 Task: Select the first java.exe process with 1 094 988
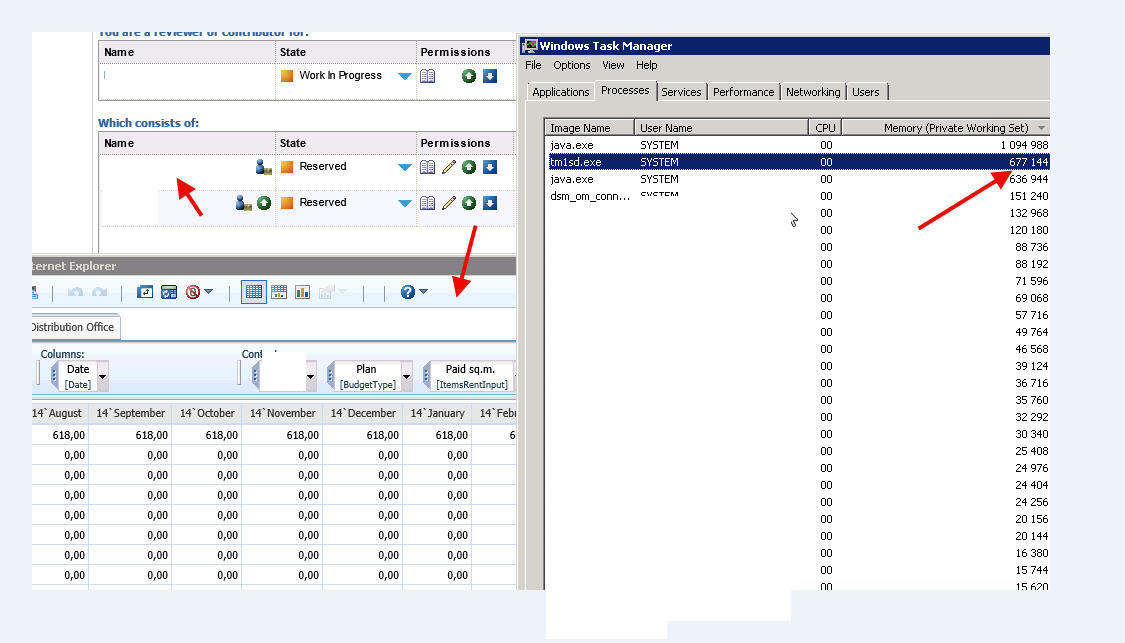pyautogui.click(x=799, y=145)
